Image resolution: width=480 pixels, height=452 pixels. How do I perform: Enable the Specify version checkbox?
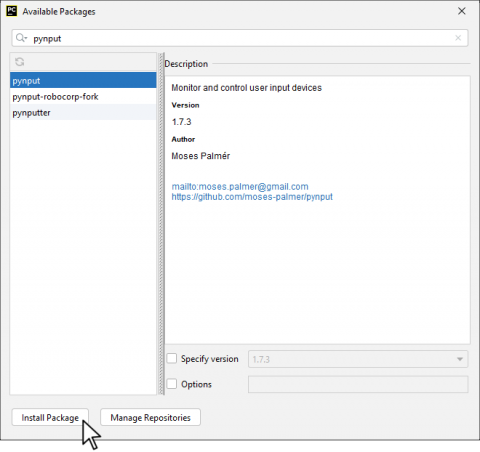pyautogui.click(x=172, y=359)
